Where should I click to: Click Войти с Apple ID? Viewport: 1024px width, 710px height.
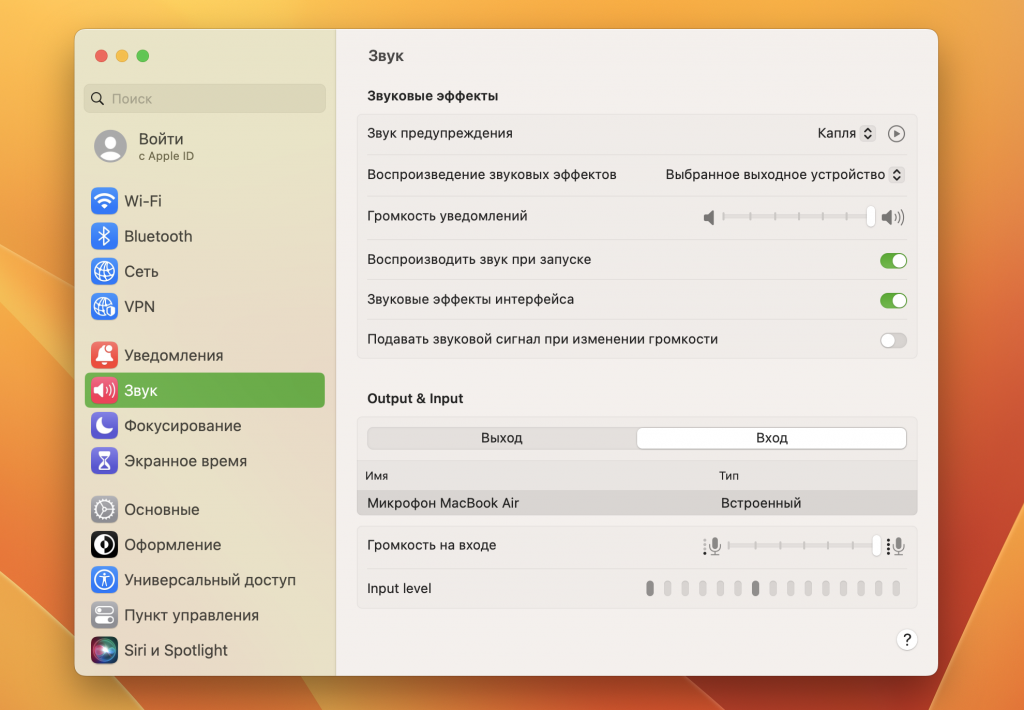coord(160,146)
